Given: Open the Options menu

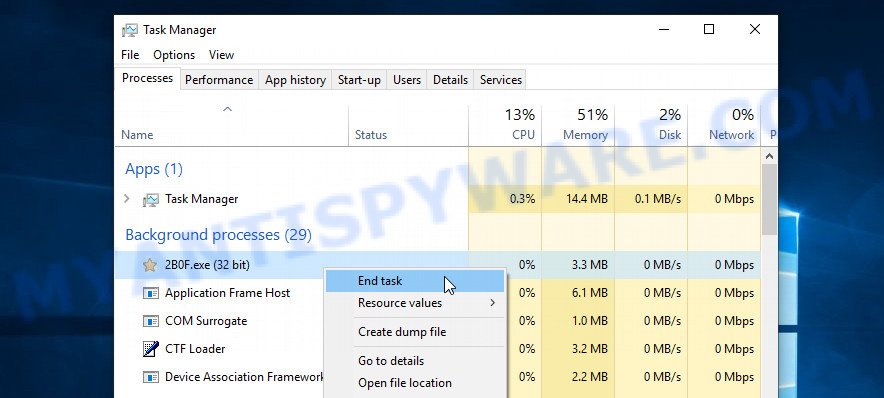Looking at the screenshot, I should (174, 55).
